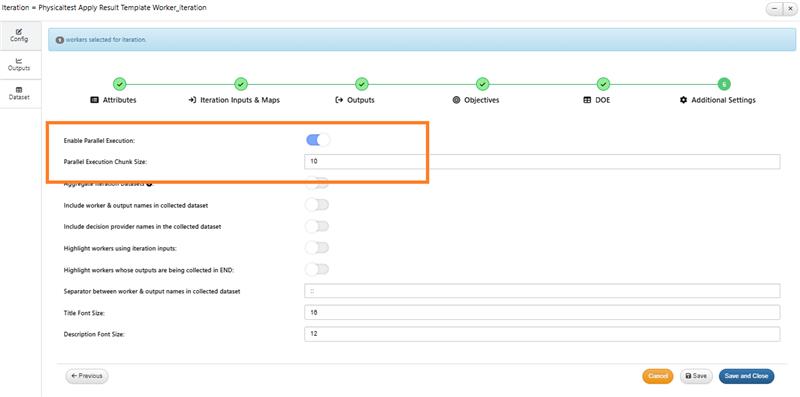Toggle Enable Parallel Execution switch
800x397 pixels.
click(x=318, y=140)
